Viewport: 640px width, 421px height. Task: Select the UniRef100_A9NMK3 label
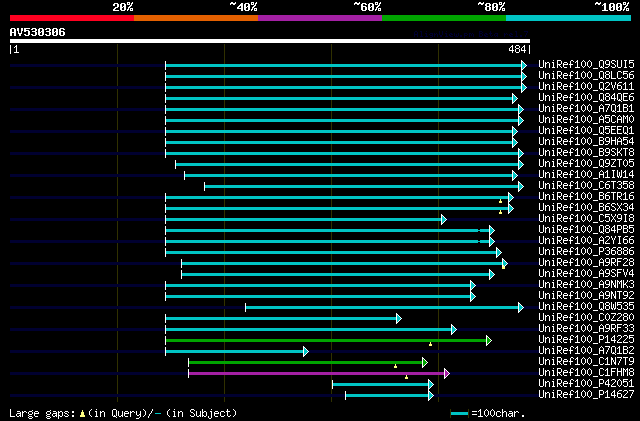(586, 285)
